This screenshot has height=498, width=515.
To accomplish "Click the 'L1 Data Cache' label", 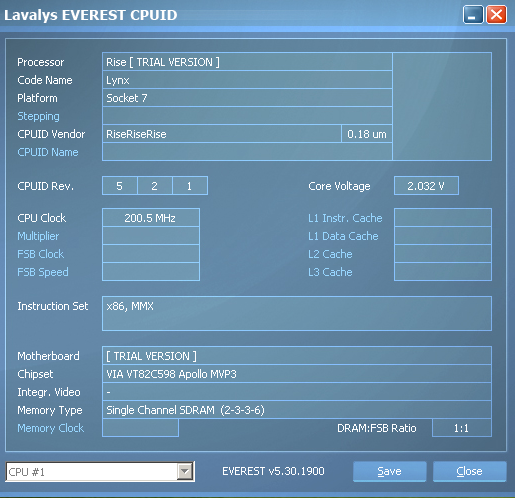I will point(343,236).
